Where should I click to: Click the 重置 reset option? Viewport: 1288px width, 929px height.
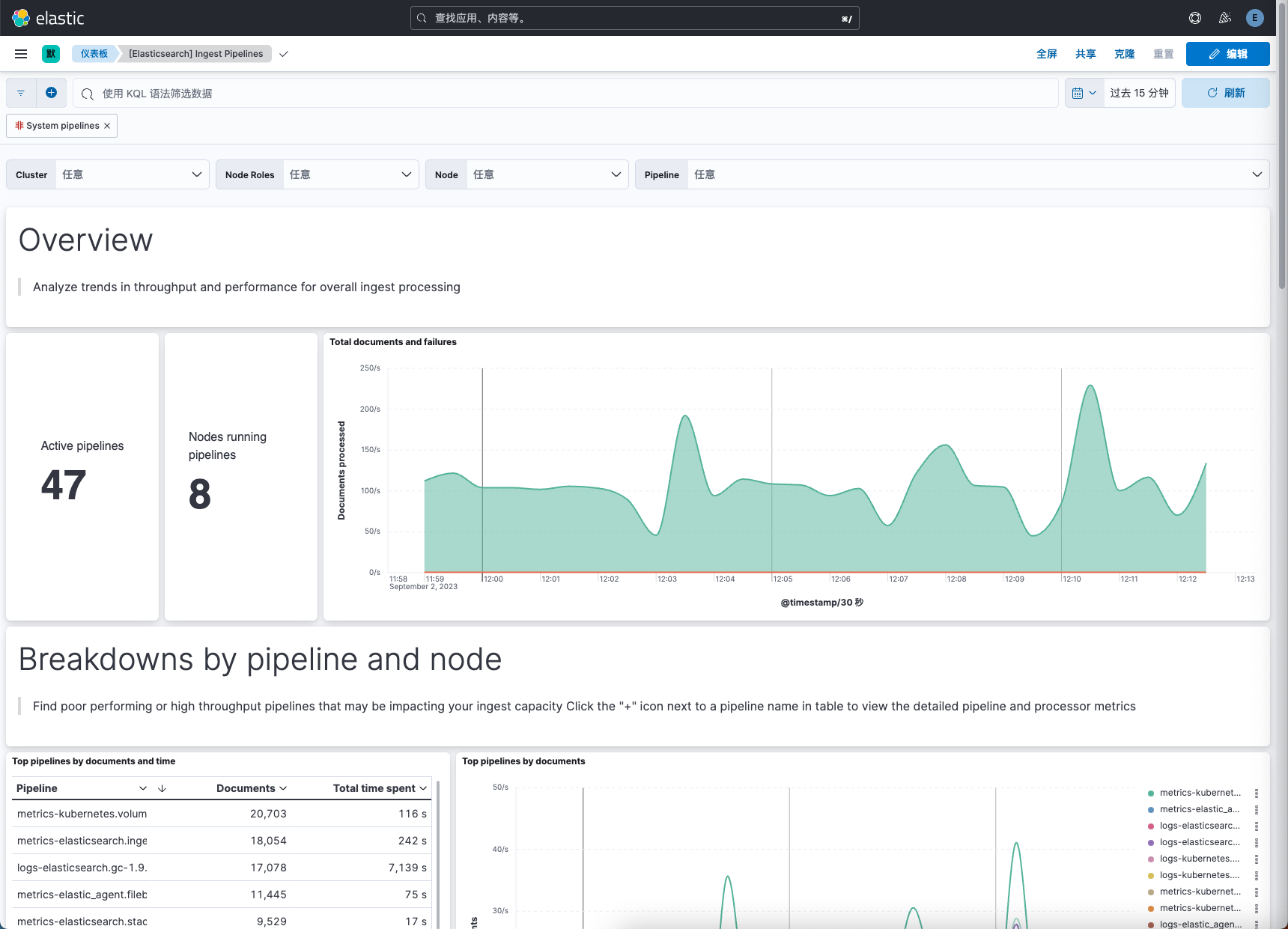point(1164,54)
